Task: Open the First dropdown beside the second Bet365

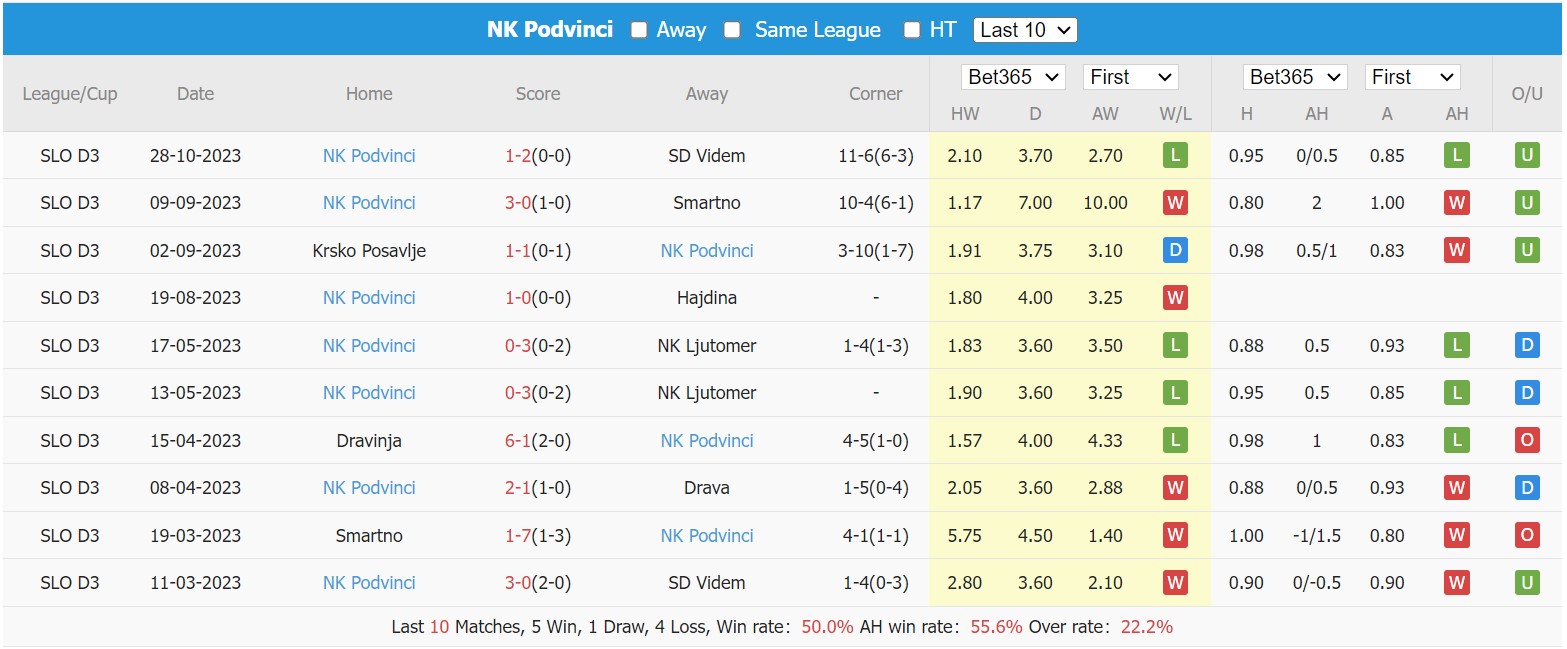Action: [1412, 77]
